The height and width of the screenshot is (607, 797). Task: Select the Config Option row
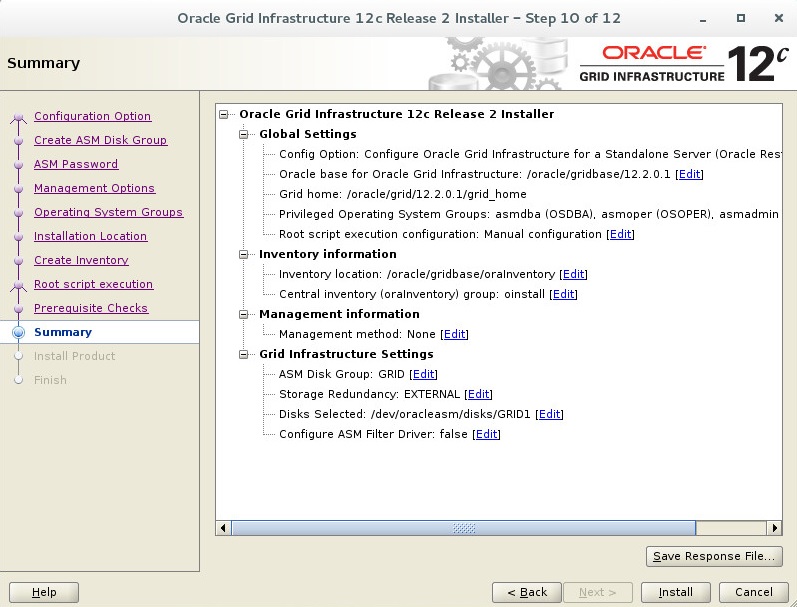530,154
